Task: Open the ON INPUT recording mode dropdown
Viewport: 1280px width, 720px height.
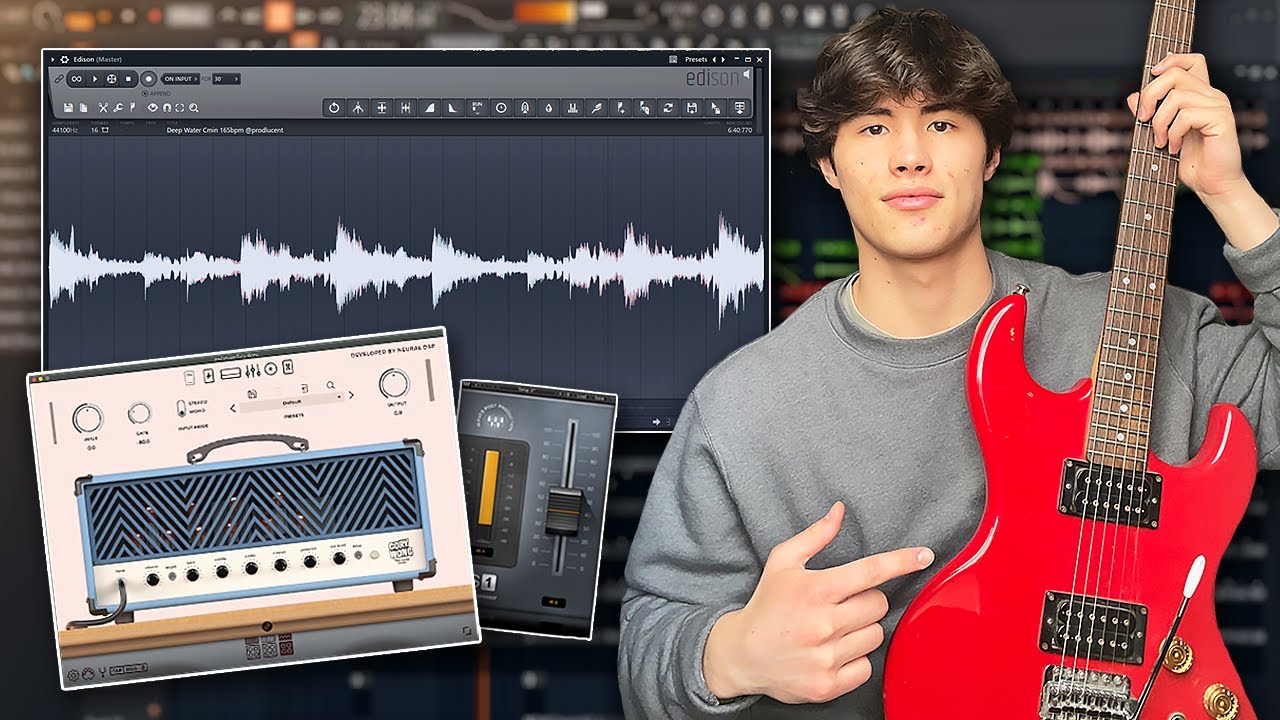Action: 181,78
